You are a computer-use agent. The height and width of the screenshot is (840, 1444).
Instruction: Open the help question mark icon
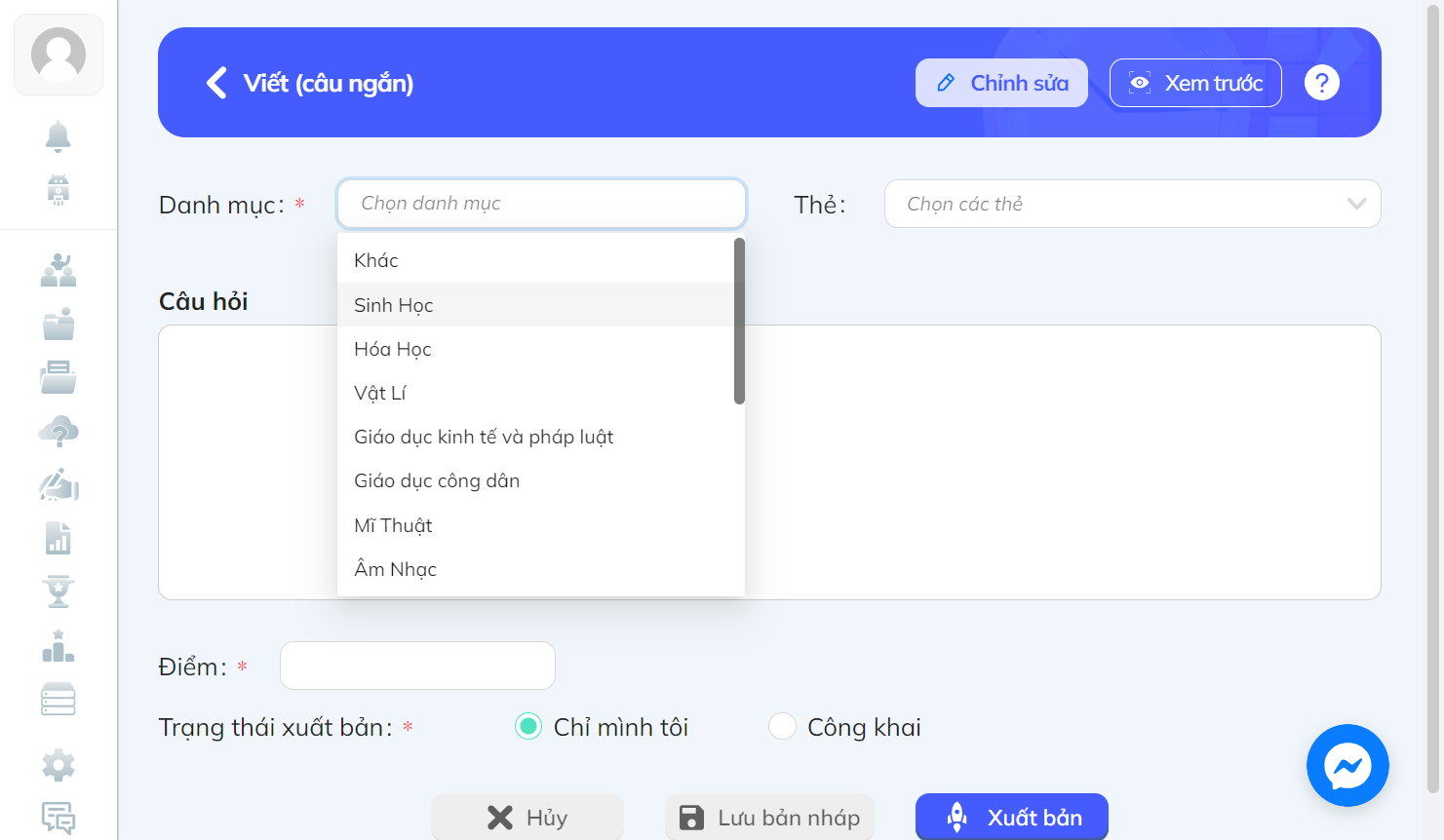click(x=1322, y=83)
